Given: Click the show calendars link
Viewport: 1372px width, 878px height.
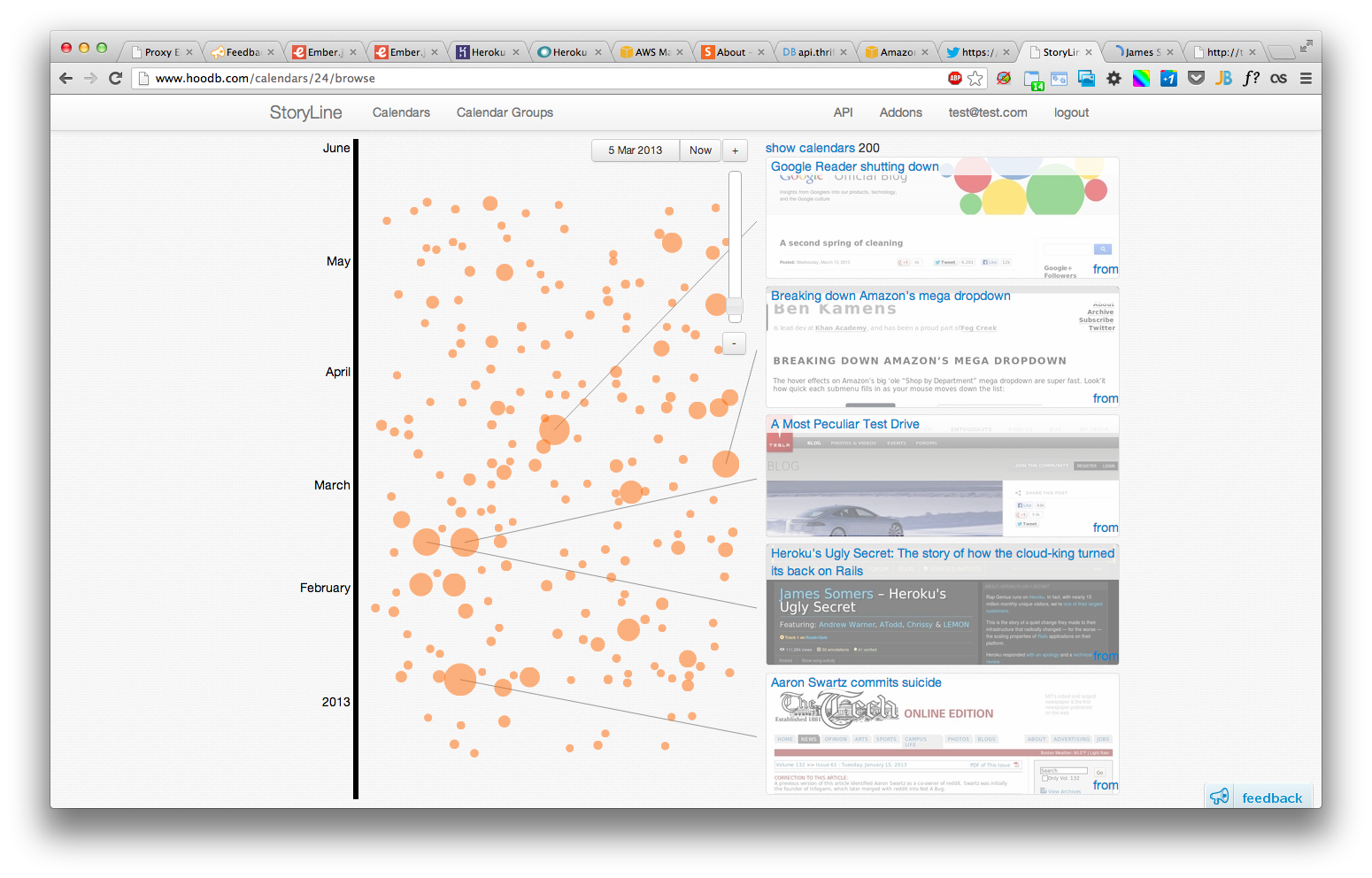Looking at the screenshot, I should point(810,148).
